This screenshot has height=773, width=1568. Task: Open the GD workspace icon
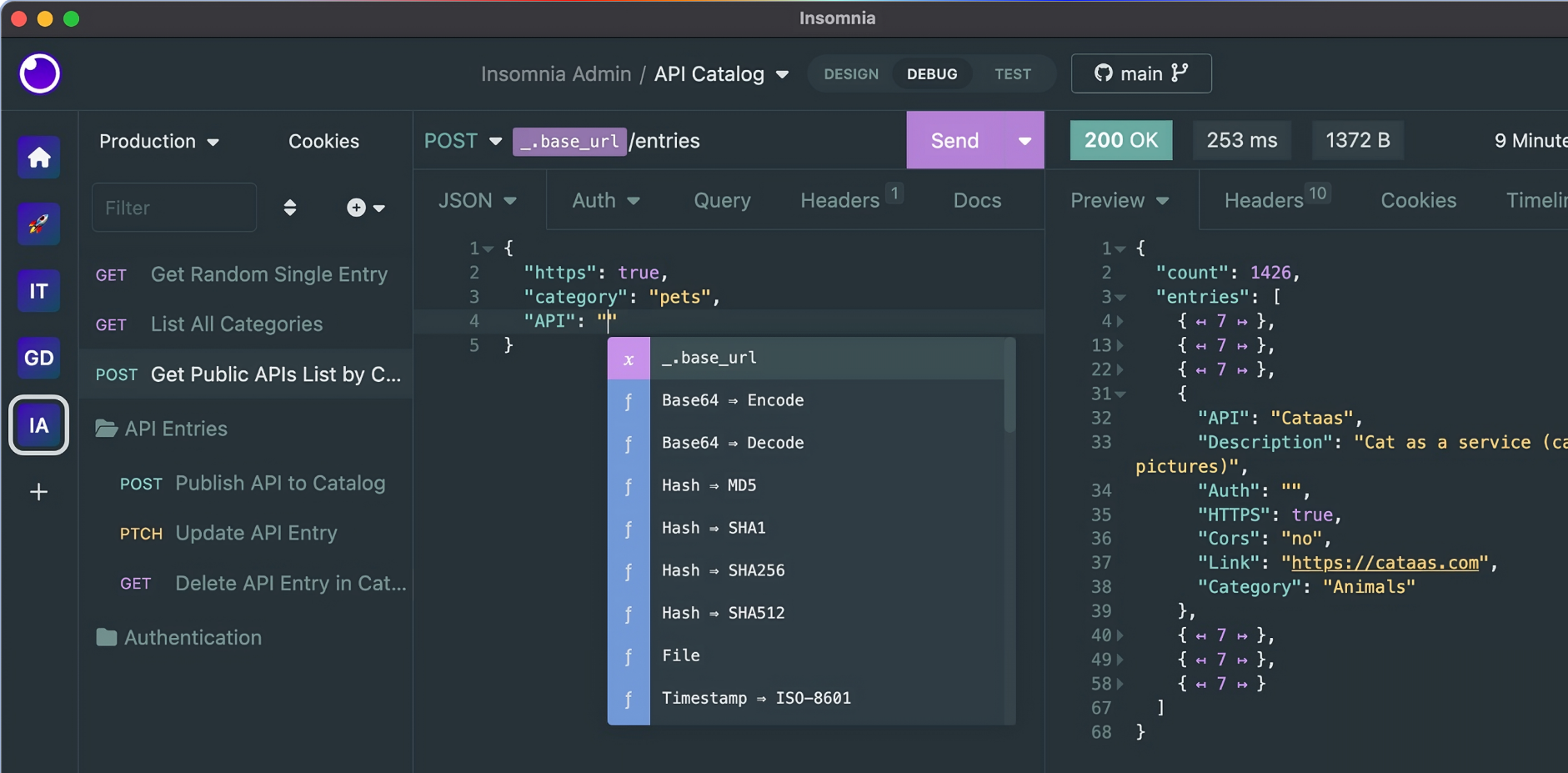point(39,358)
